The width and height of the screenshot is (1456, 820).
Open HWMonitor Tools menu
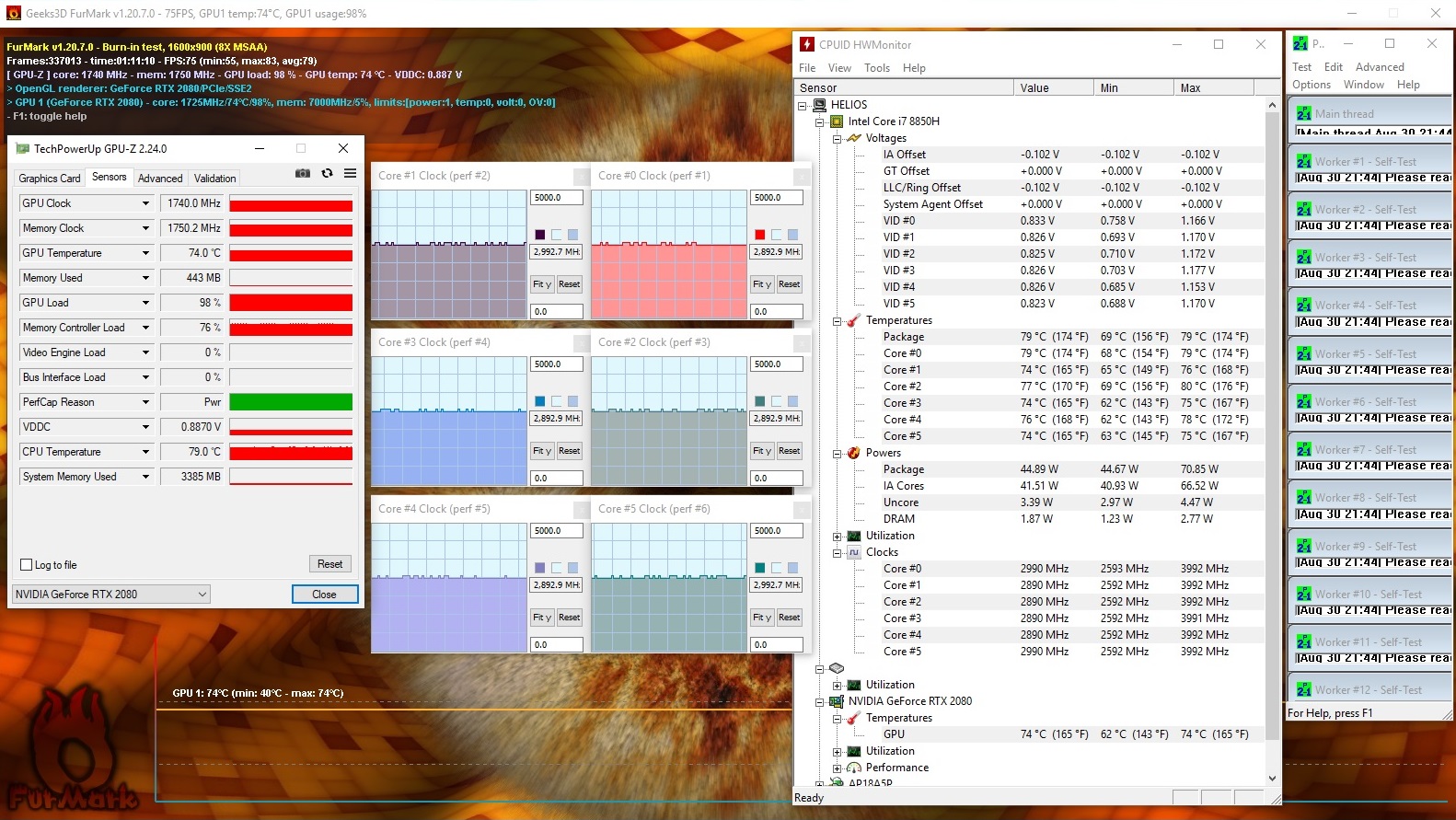click(x=877, y=68)
